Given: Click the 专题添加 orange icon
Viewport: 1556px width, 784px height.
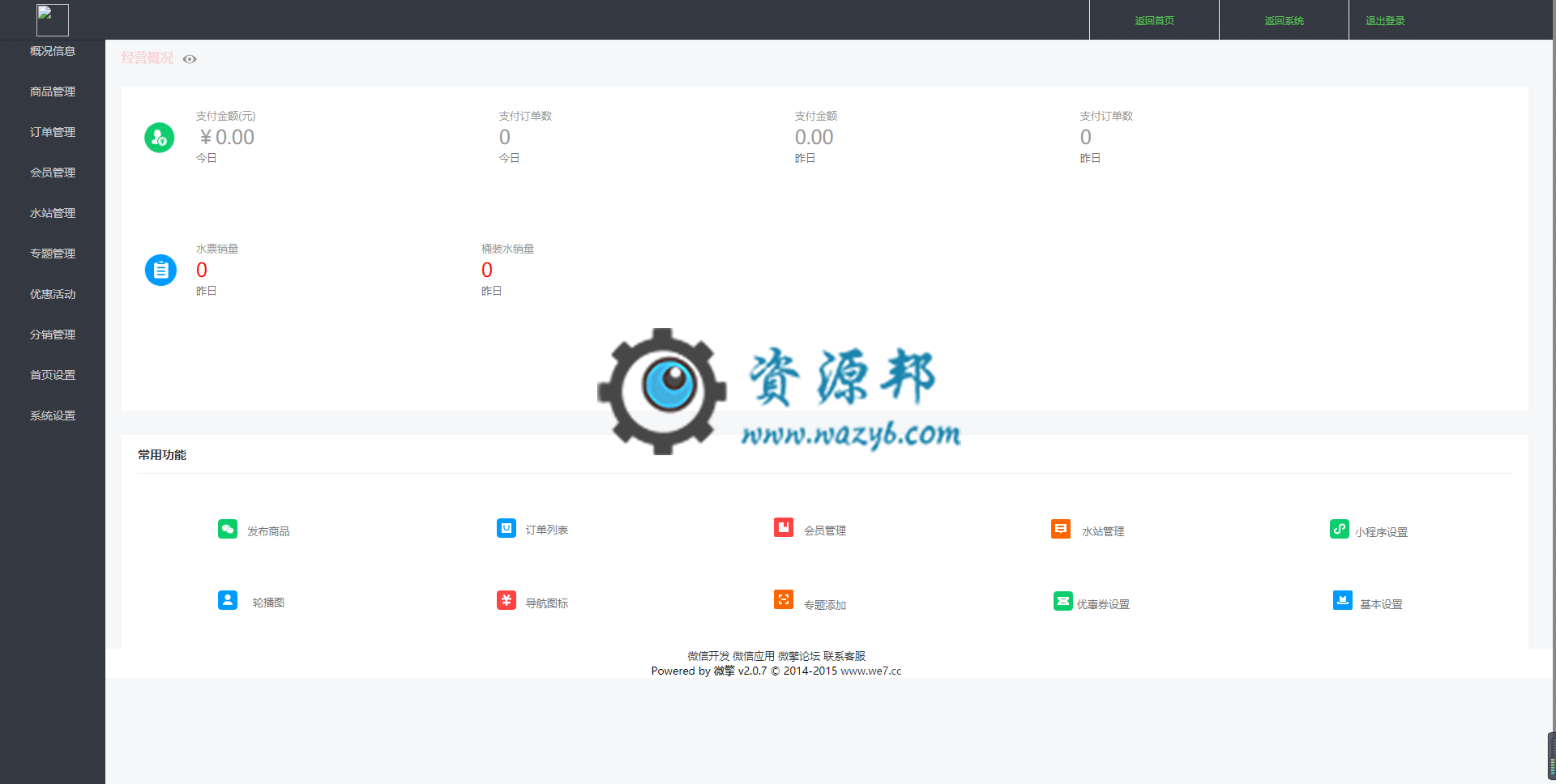Looking at the screenshot, I should (x=784, y=599).
